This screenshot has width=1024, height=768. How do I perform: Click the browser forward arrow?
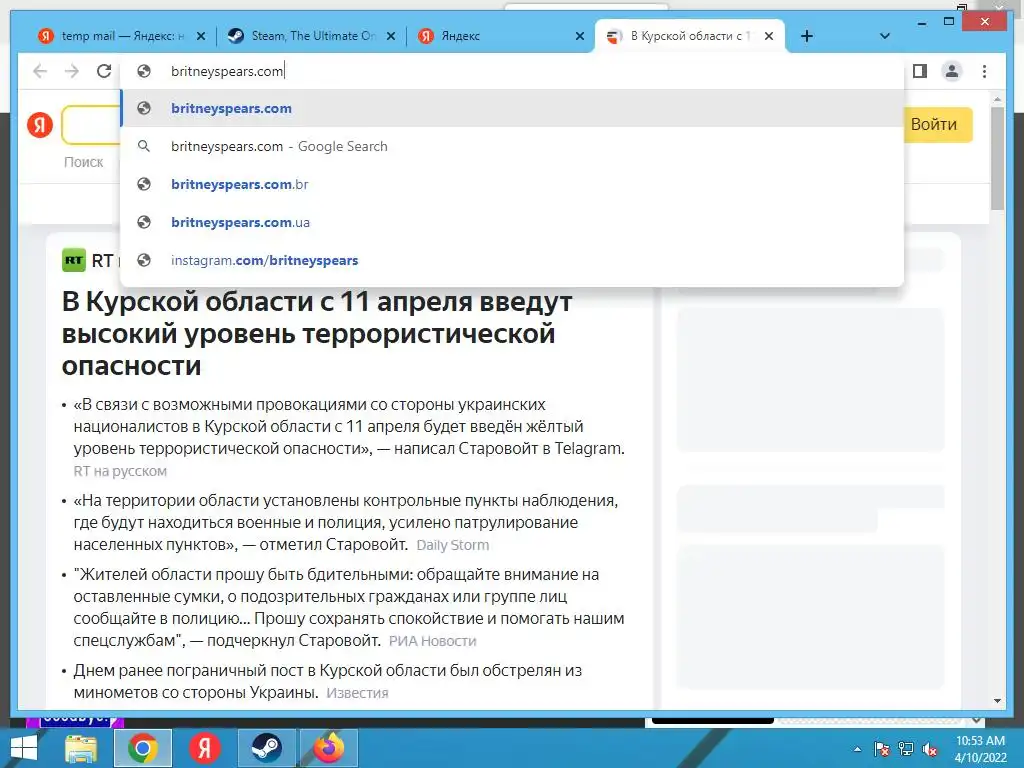pos(72,71)
